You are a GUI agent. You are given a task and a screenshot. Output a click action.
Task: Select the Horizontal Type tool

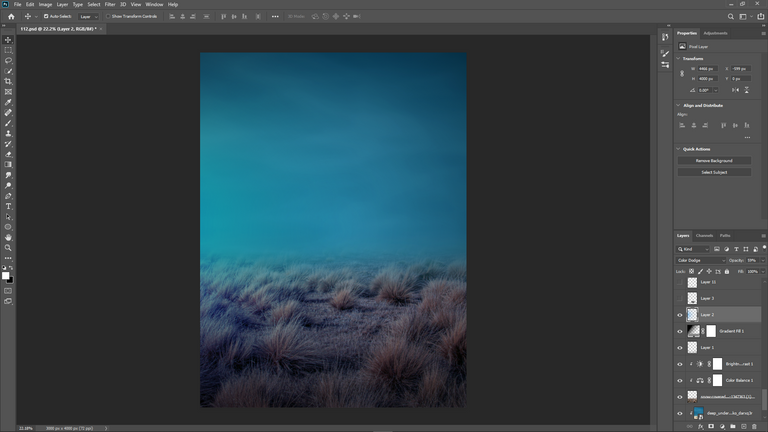click(8, 206)
